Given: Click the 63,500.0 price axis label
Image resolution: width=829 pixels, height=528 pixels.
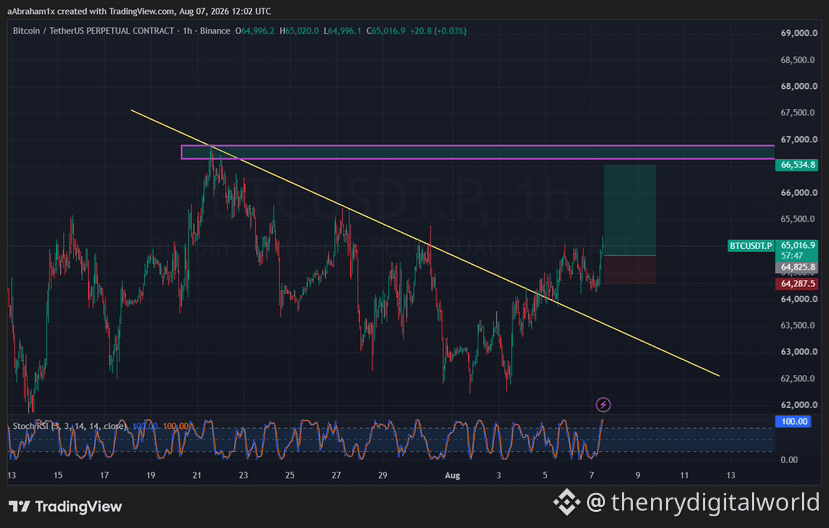Looking at the screenshot, I should point(798,325).
